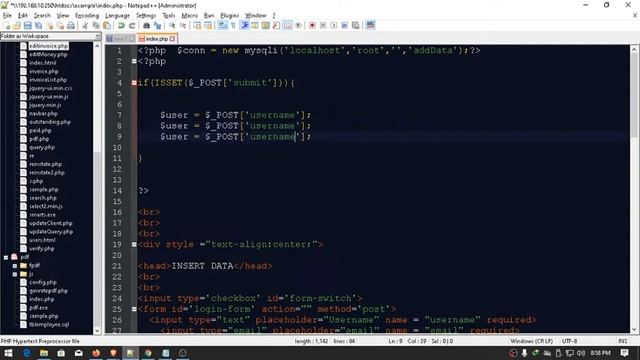This screenshot has height=360, width=640.
Task: Close the Folder as Workspace panel
Action: (x=98, y=36)
